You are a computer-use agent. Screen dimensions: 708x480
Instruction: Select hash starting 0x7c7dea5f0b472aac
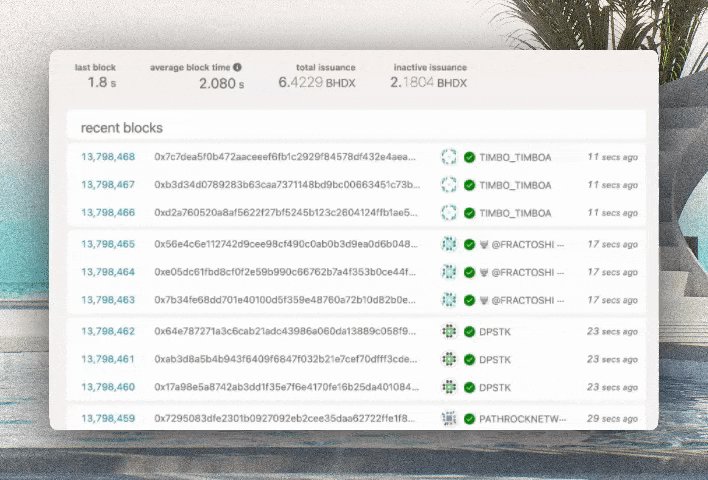coord(285,157)
